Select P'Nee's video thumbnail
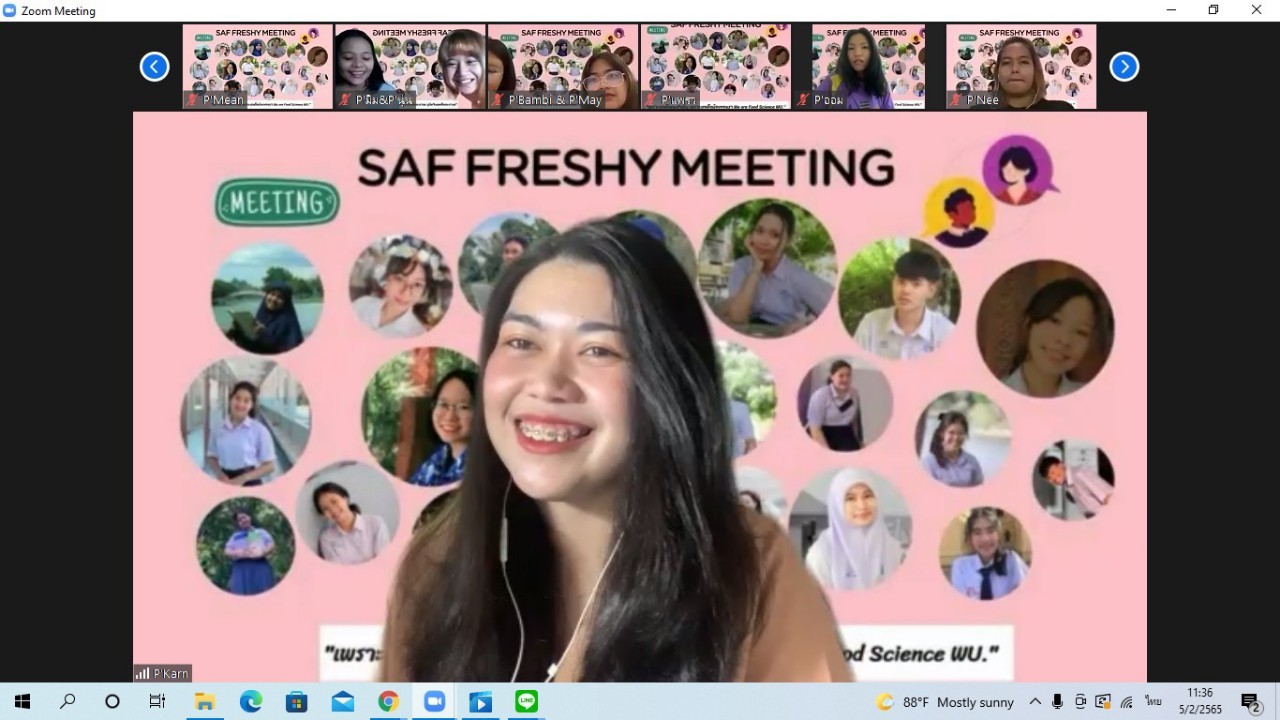The height and width of the screenshot is (720, 1280). pos(1021,66)
